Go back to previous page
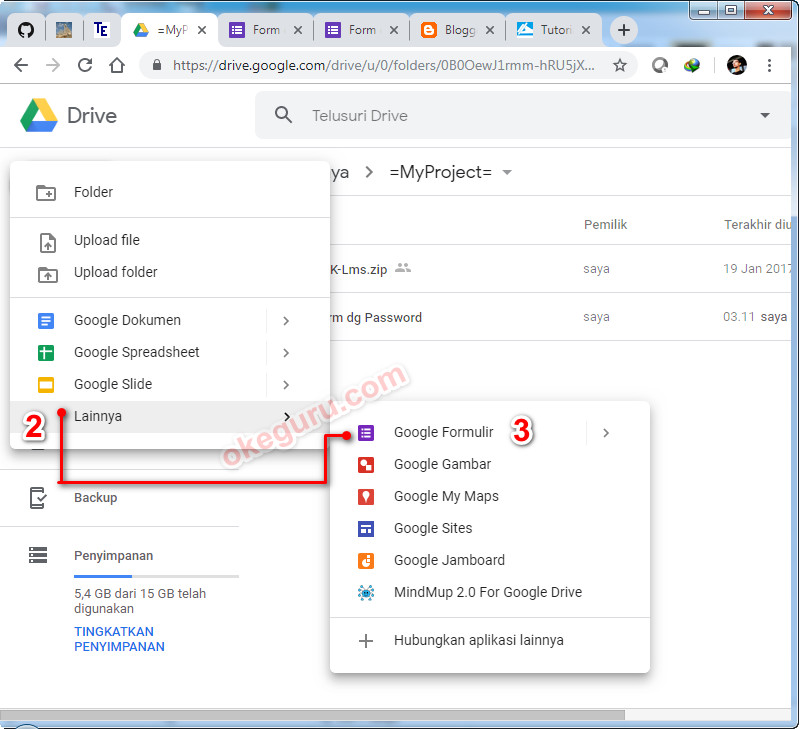 point(21,65)
